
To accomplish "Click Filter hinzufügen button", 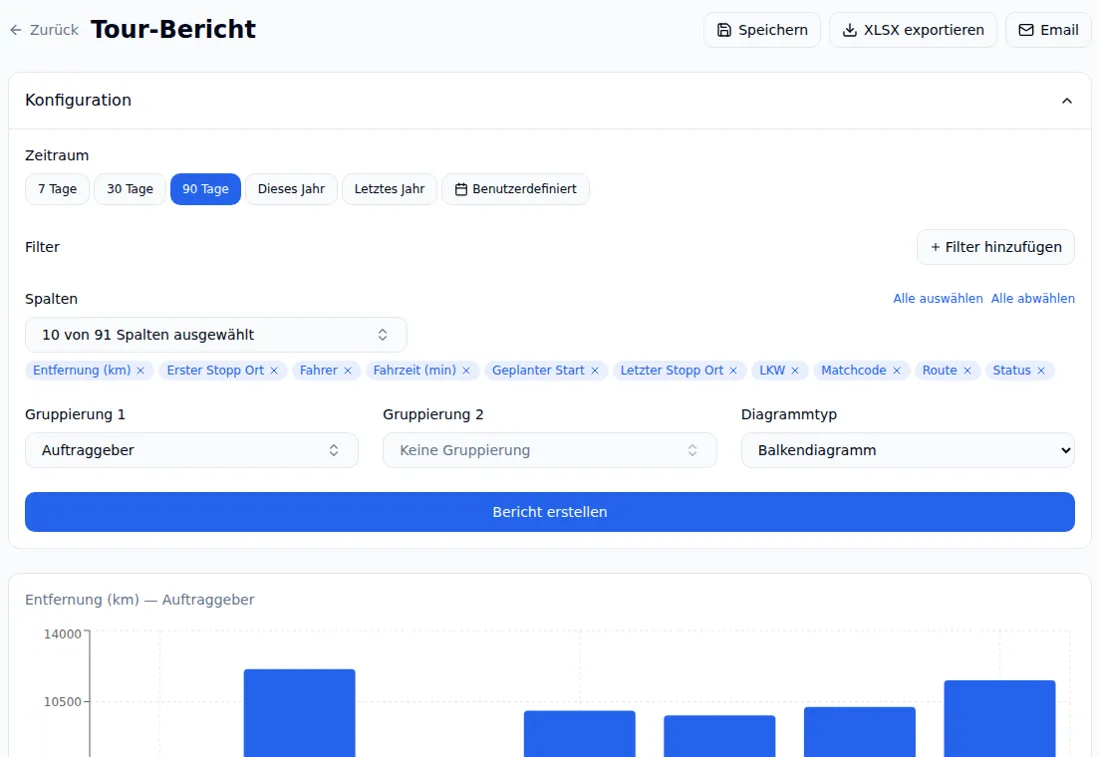I will [995, 247].
